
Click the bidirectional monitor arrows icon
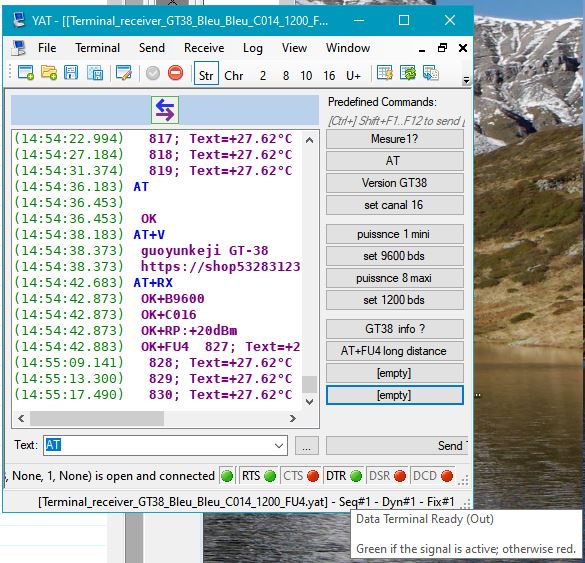[x=165, y=110]
